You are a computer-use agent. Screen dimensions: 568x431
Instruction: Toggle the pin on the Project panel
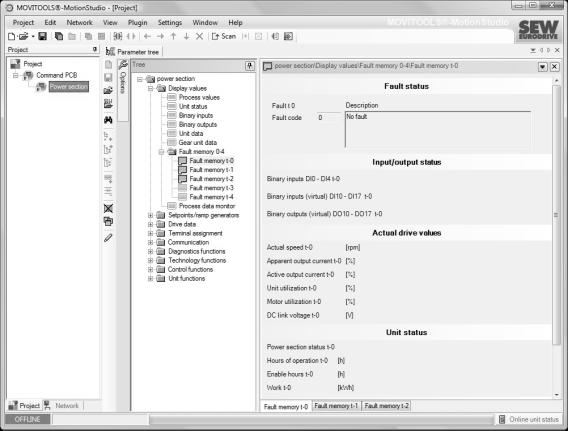[x=95, y=49]
